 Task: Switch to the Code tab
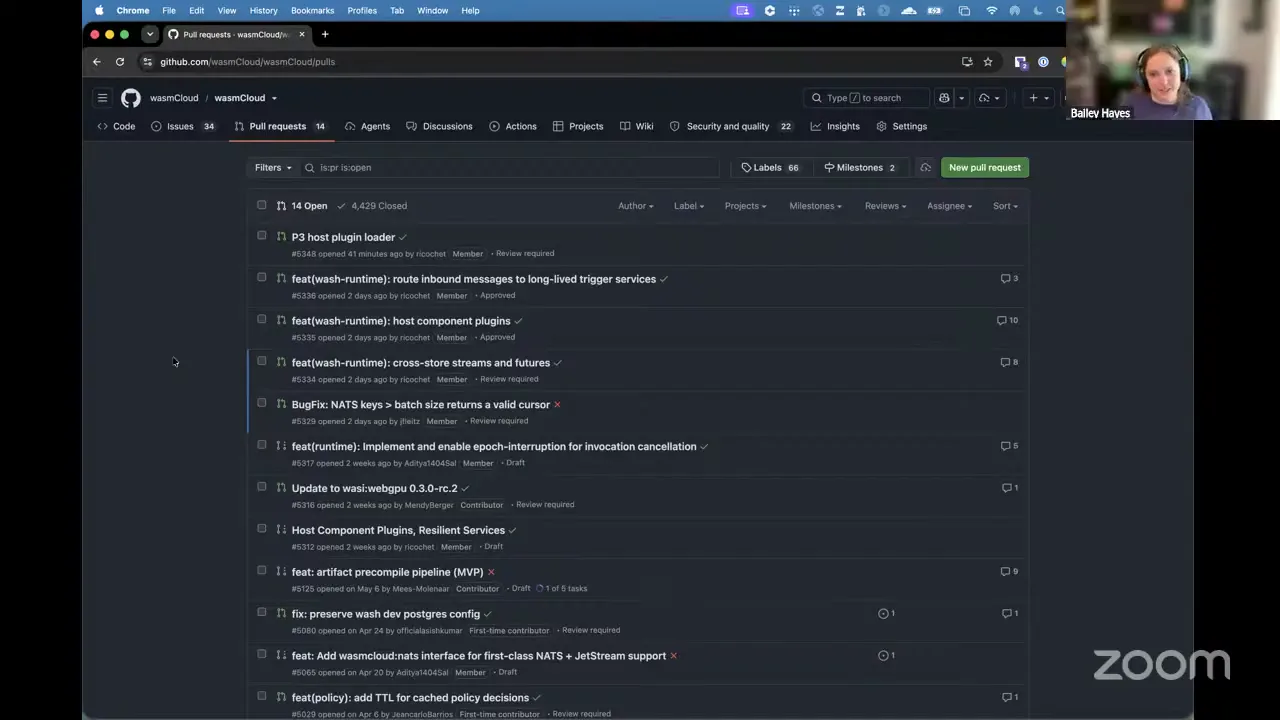click(x=116, y=127)
